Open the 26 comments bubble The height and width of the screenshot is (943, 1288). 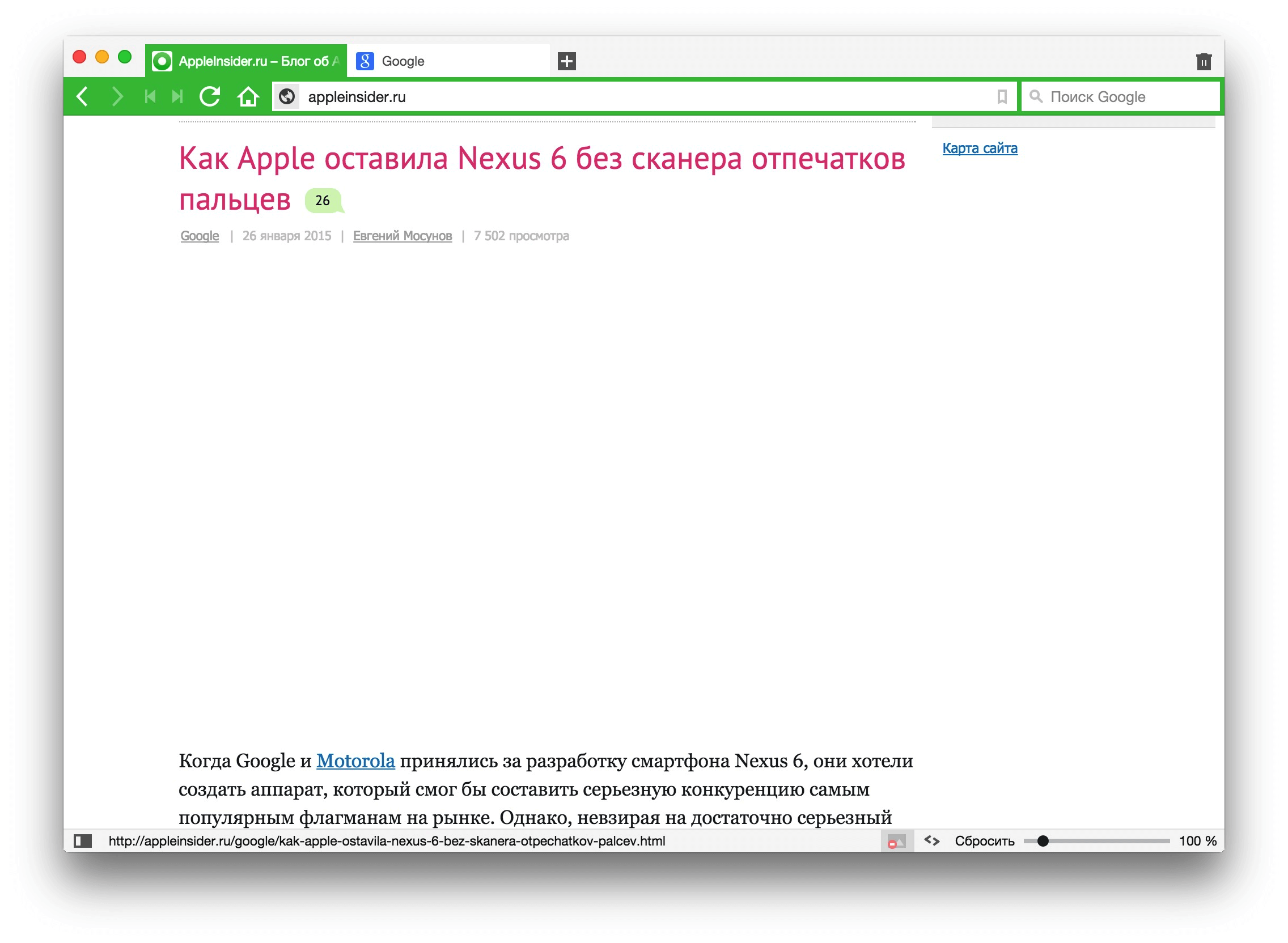pos(324,201)
